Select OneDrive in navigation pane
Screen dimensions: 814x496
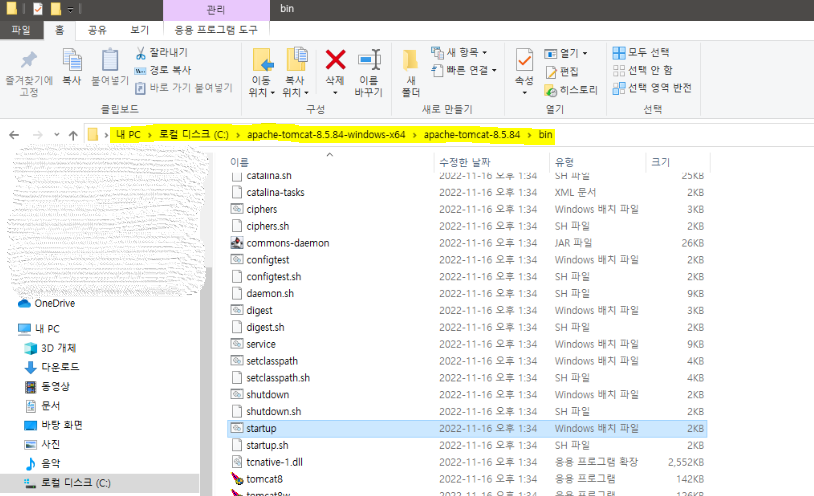47,303
